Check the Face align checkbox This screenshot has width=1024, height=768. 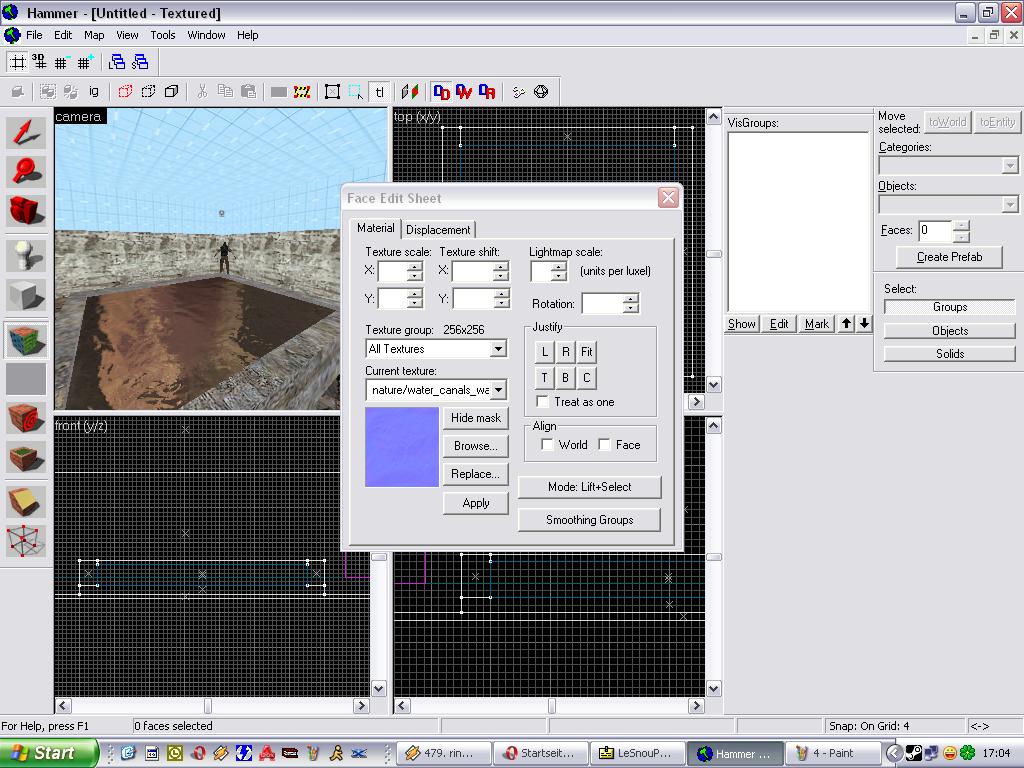point(605,445)
